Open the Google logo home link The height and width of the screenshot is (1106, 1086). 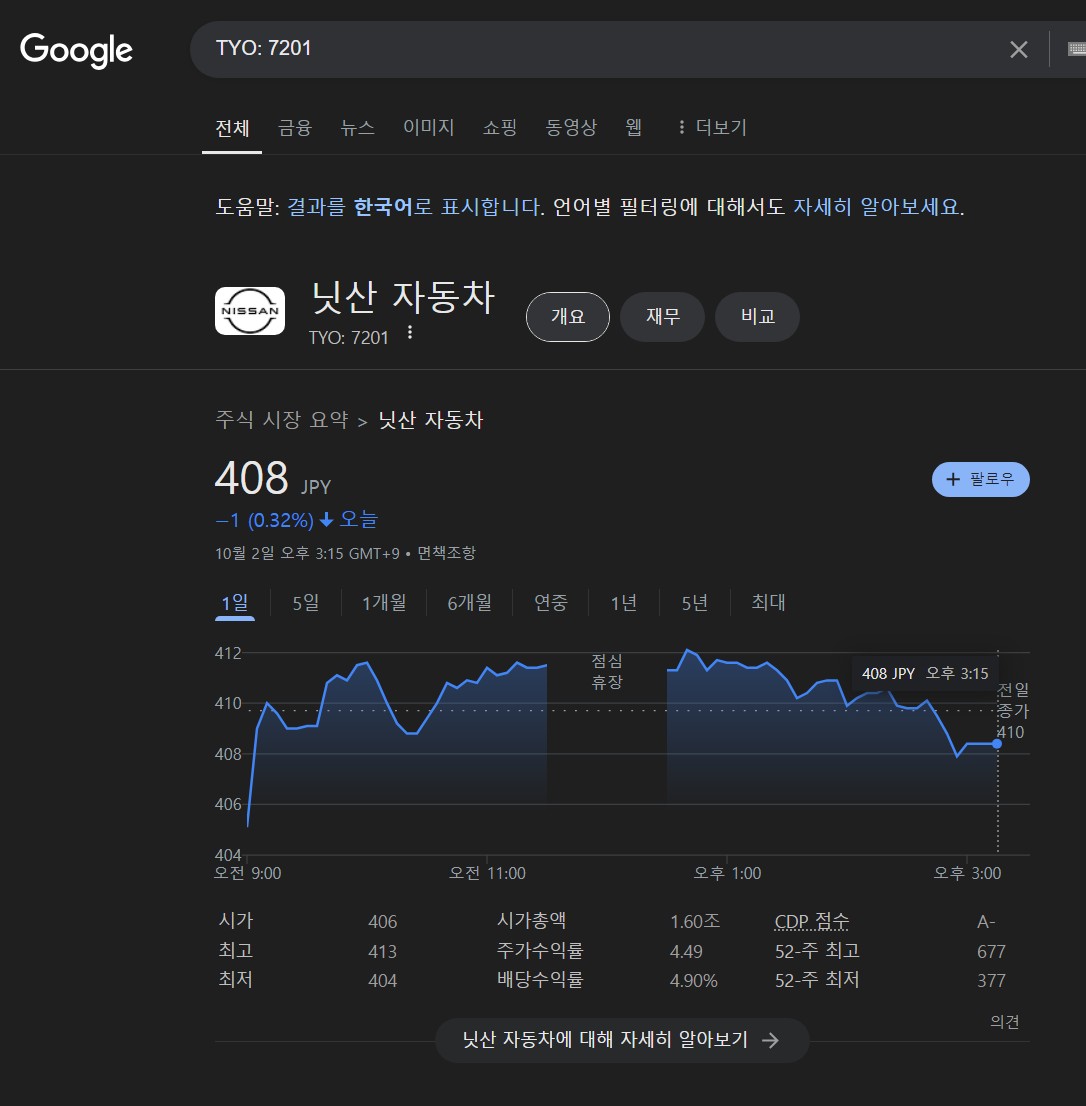tap(76, 50)
